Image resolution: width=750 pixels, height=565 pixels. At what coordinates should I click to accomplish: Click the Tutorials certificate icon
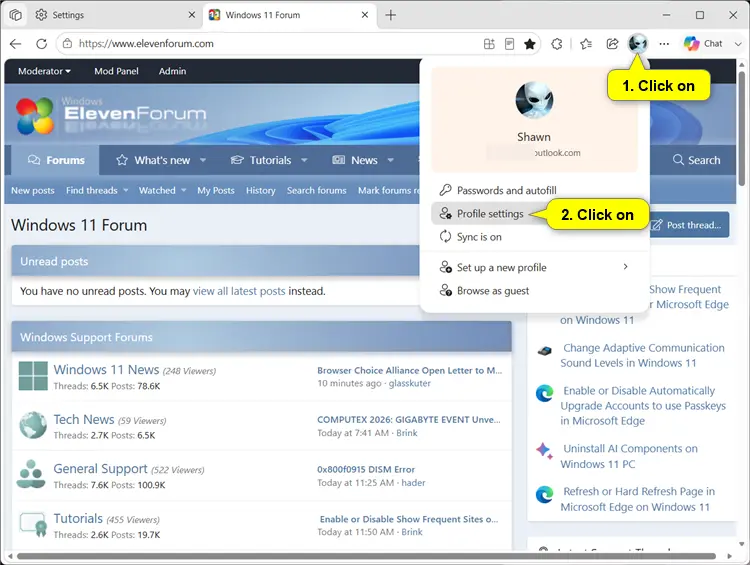coord(33,524)
